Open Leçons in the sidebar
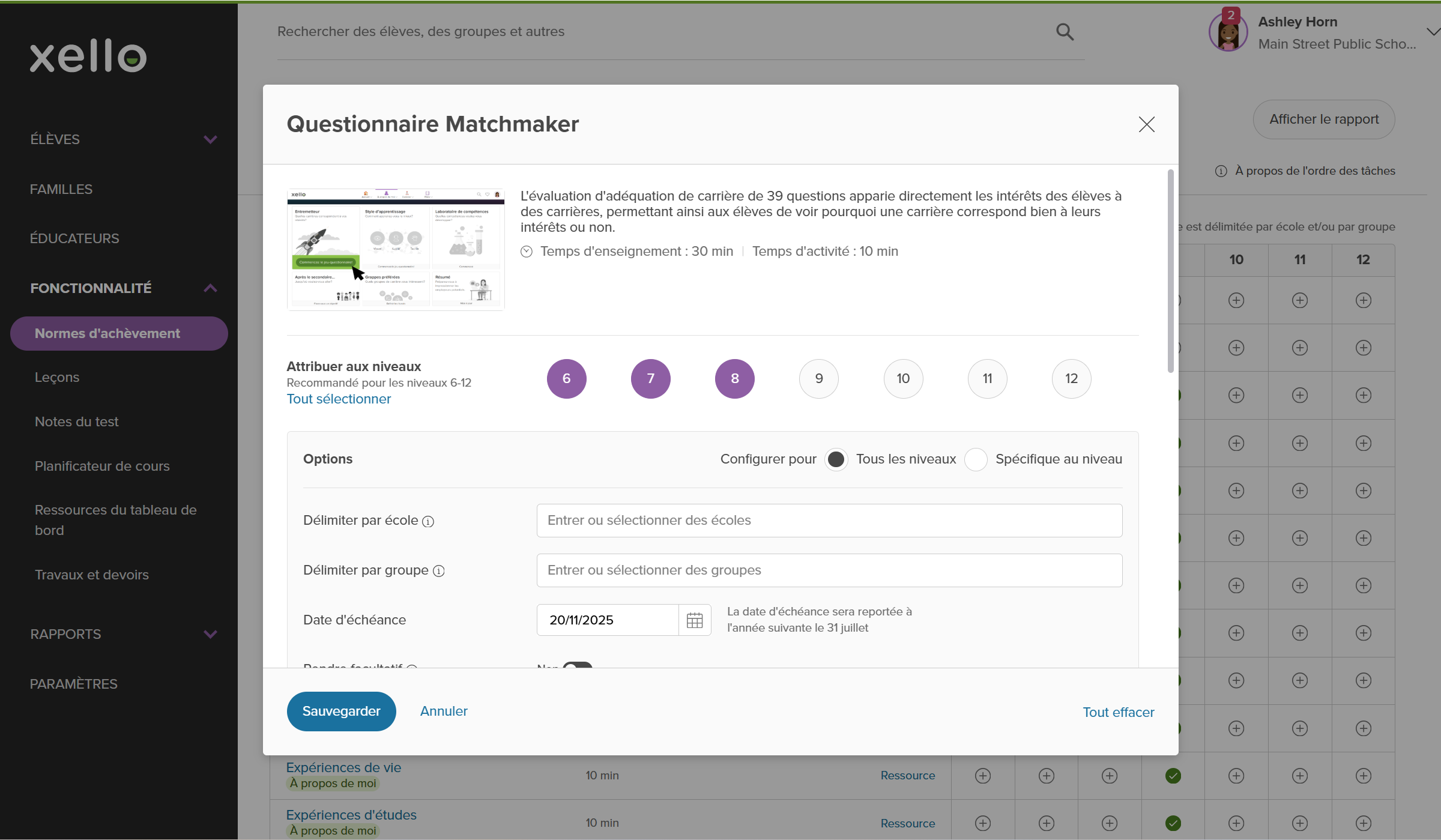 (x=57, y=378)
